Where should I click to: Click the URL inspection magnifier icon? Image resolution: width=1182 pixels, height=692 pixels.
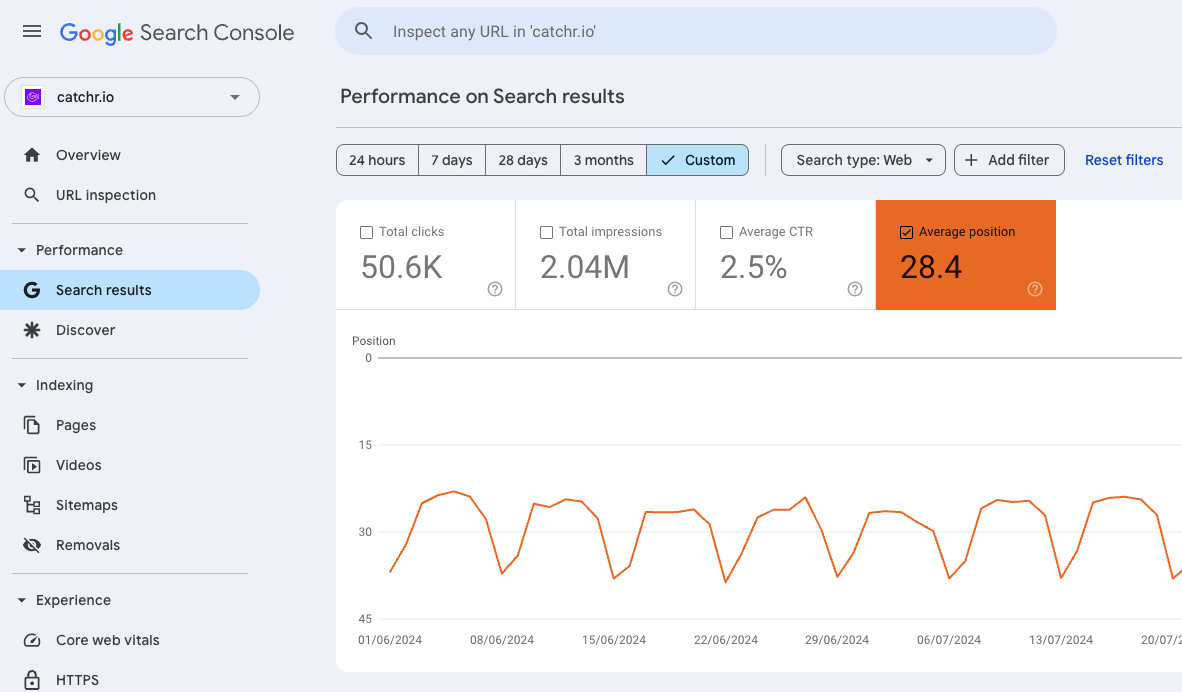click(x=32, y=195)
